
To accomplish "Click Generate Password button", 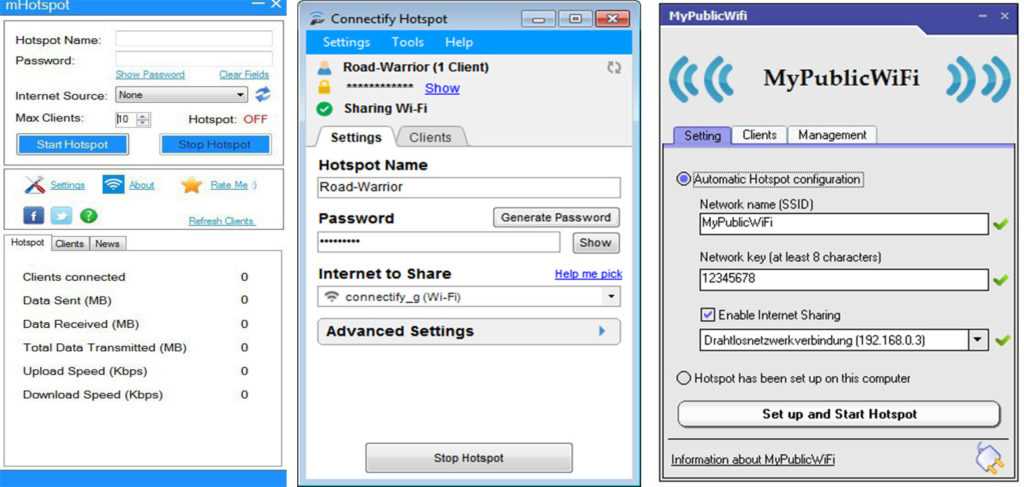I will [556, 217].
